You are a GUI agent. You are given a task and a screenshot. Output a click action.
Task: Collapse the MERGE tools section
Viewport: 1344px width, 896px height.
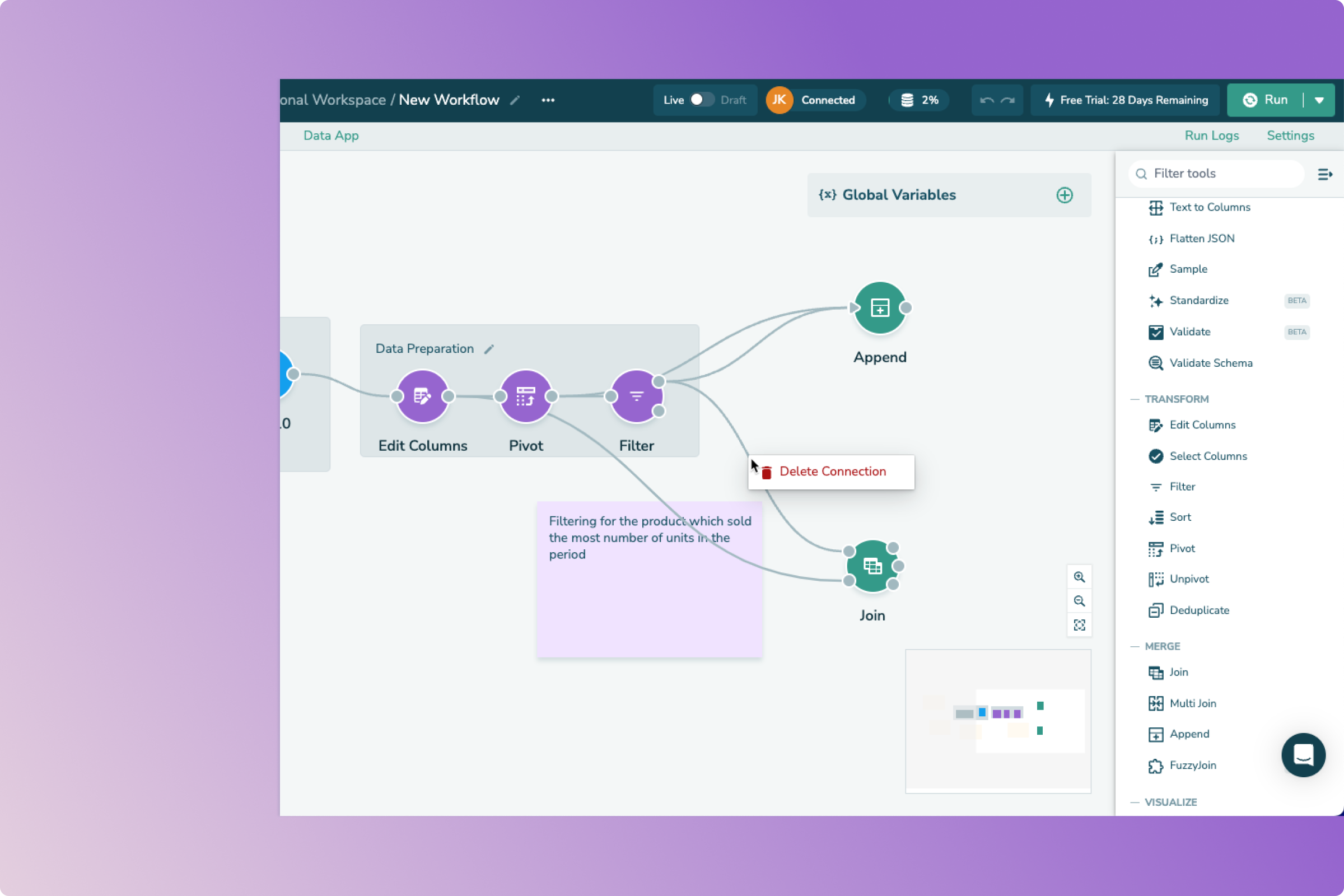(x=1135, y=646)
